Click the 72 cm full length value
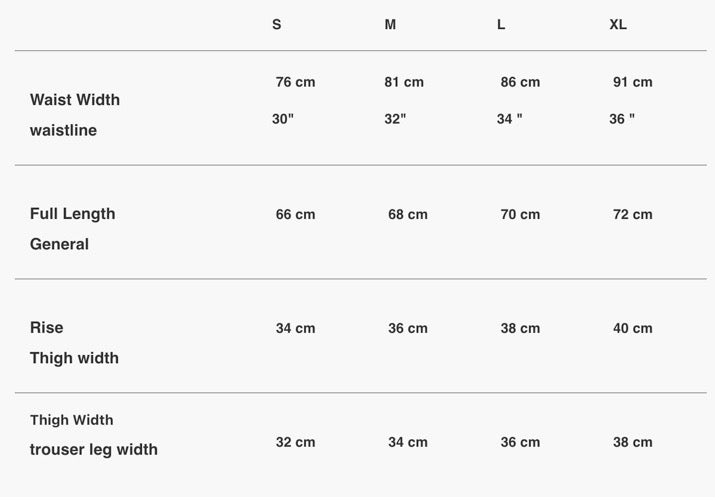Viewport: 715px width, 497px height. (x=632, y=214)
